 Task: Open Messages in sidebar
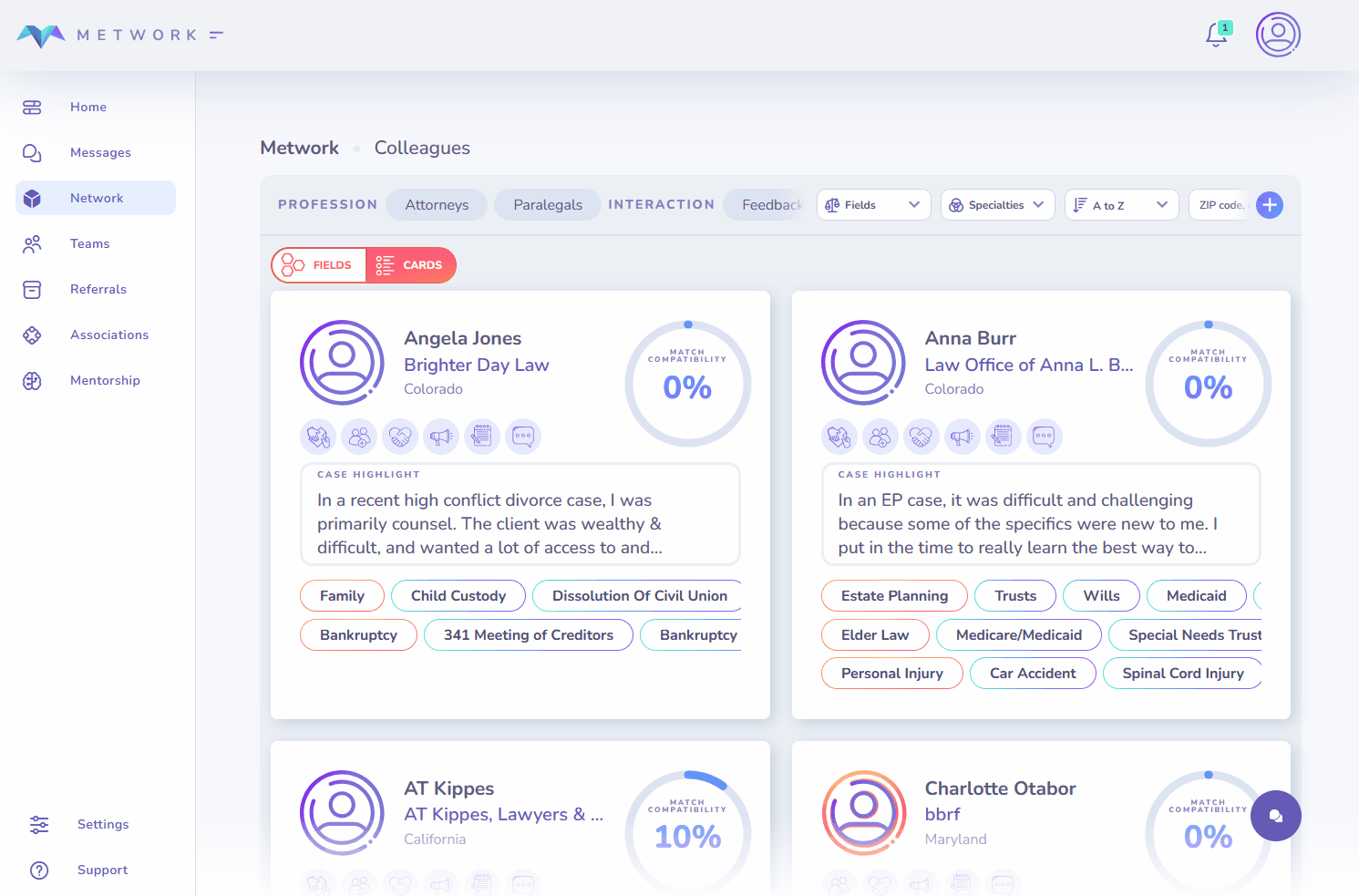coord(96,153)
